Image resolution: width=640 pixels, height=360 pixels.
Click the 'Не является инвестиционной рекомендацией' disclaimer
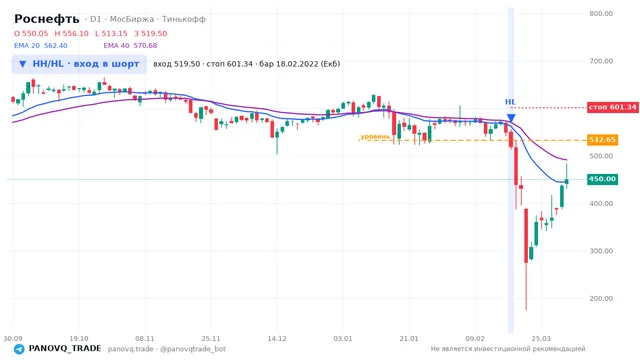[x=508, y=349]
